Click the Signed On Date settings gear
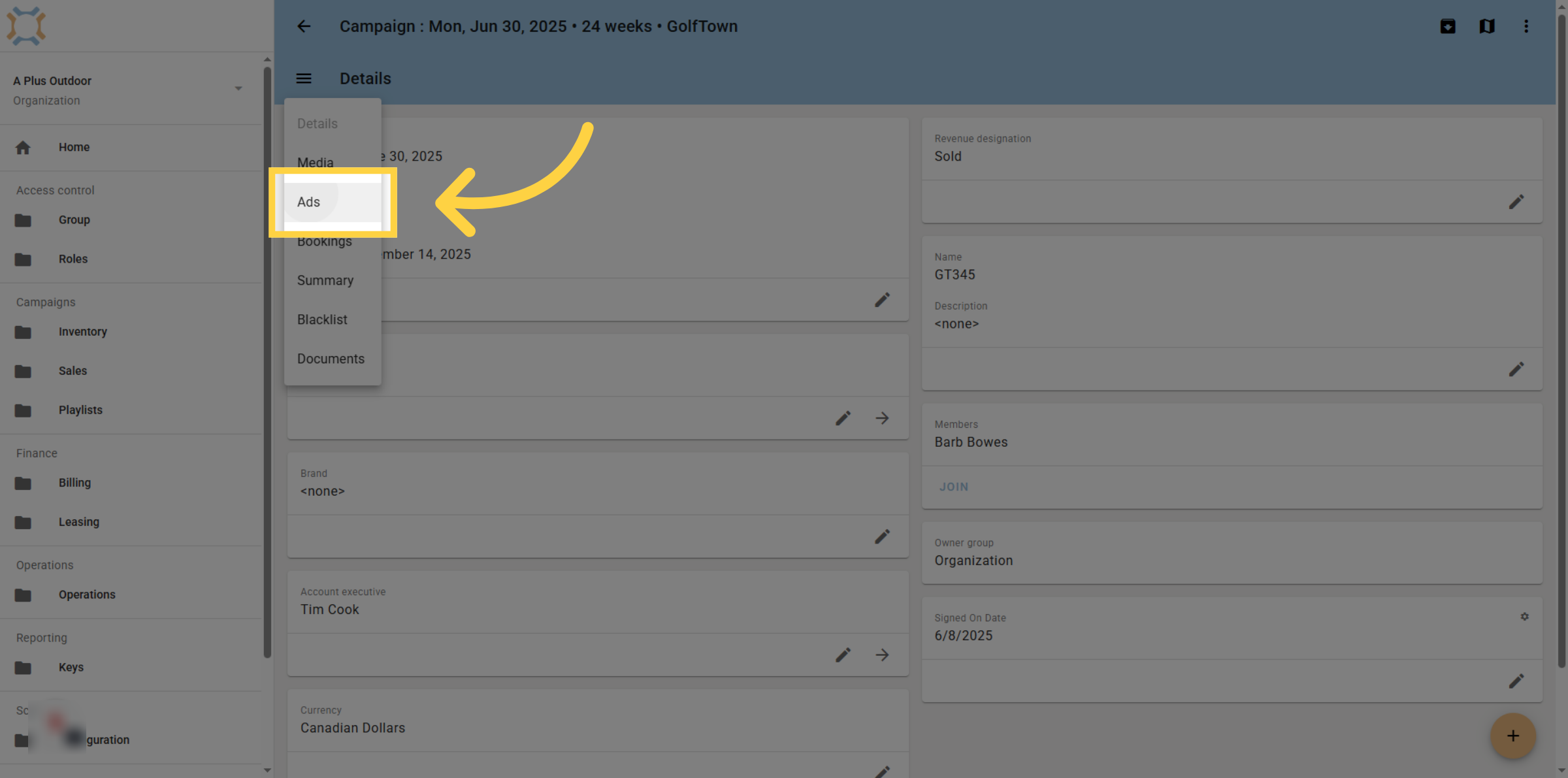This screenshot has width=1568, height=778. (1524, 617)
